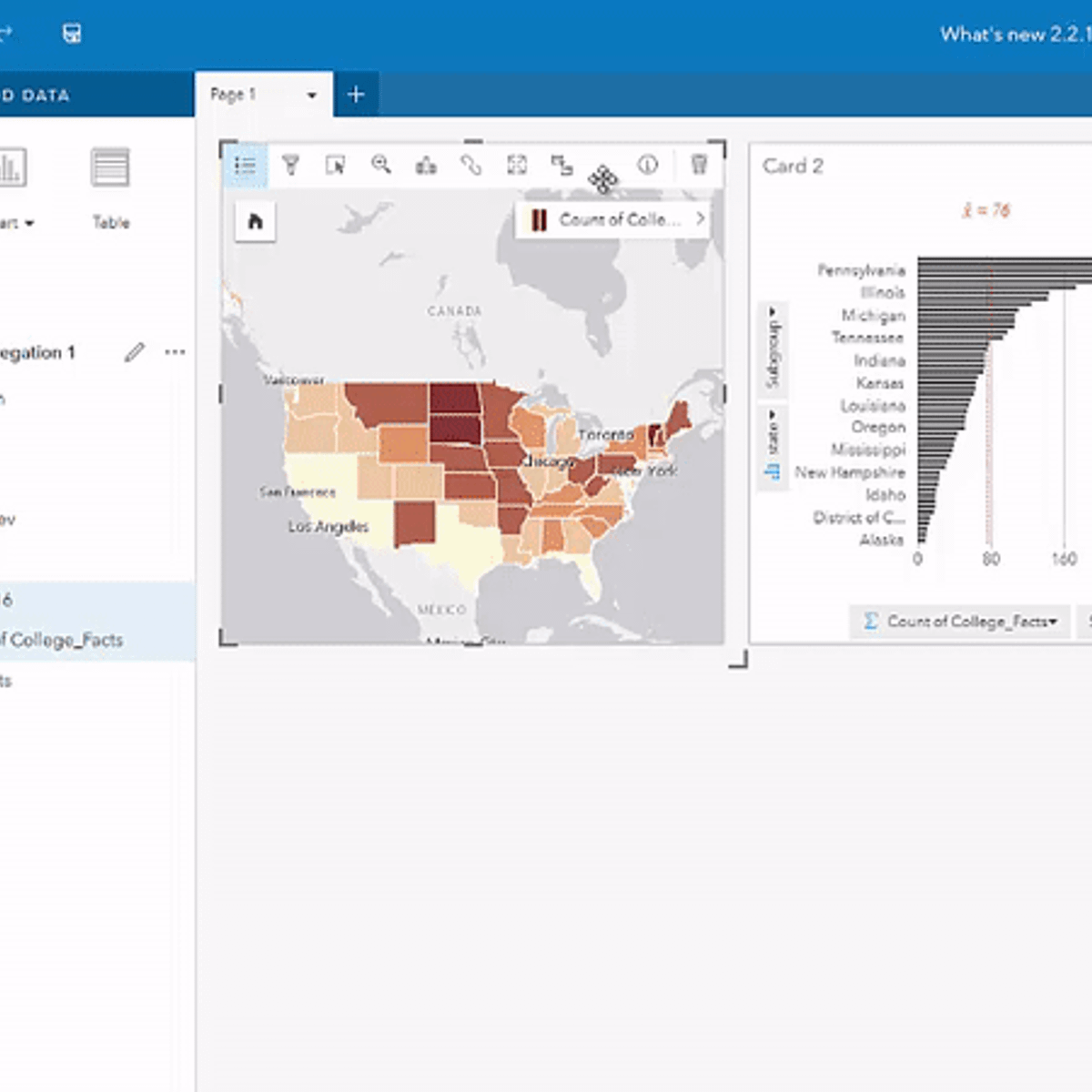Open the map card legend
The width and height of the screenshot is (1092, 1092).
click(x=244, y=165)
